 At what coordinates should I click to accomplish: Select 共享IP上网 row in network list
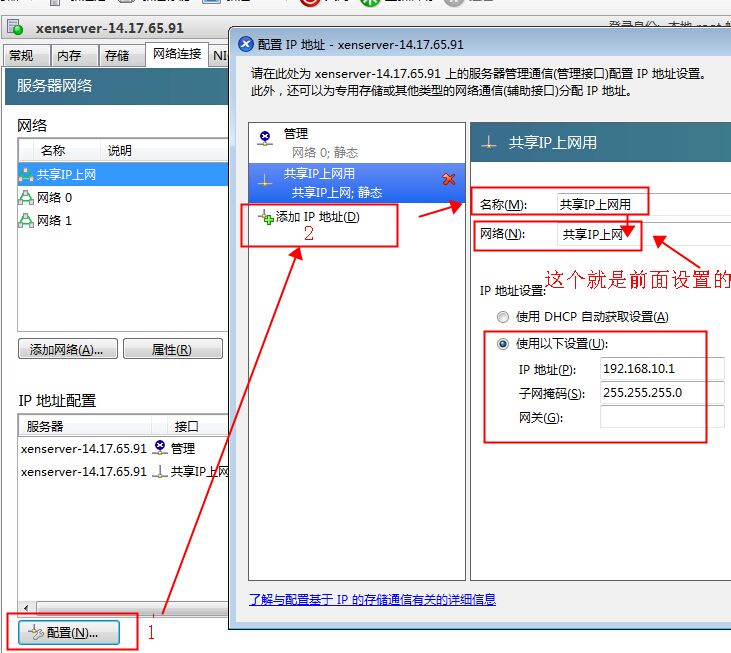pos(123,174)
